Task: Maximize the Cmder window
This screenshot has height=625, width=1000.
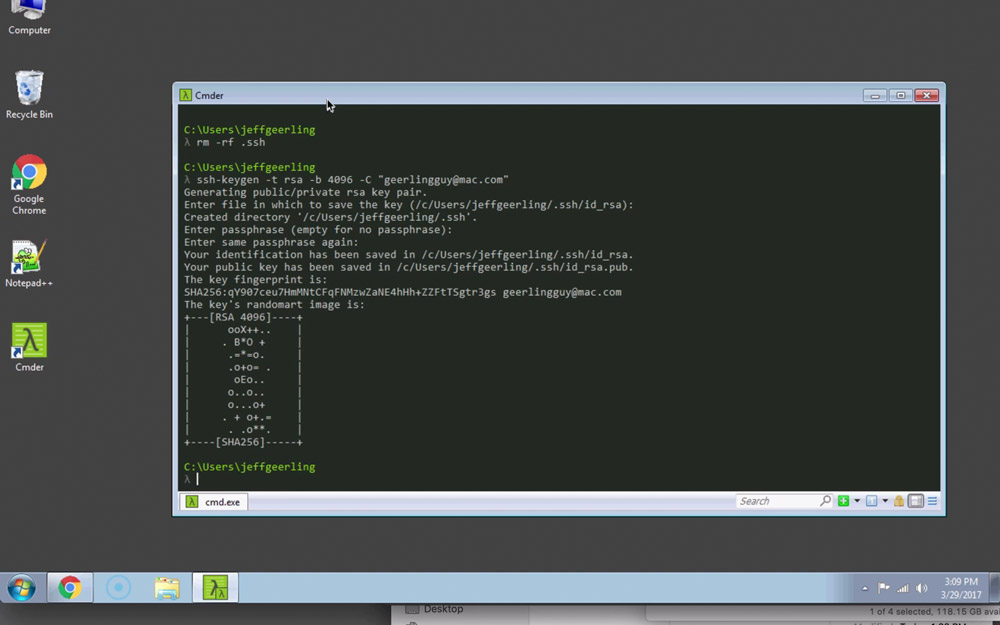Action: click(901, 95)
